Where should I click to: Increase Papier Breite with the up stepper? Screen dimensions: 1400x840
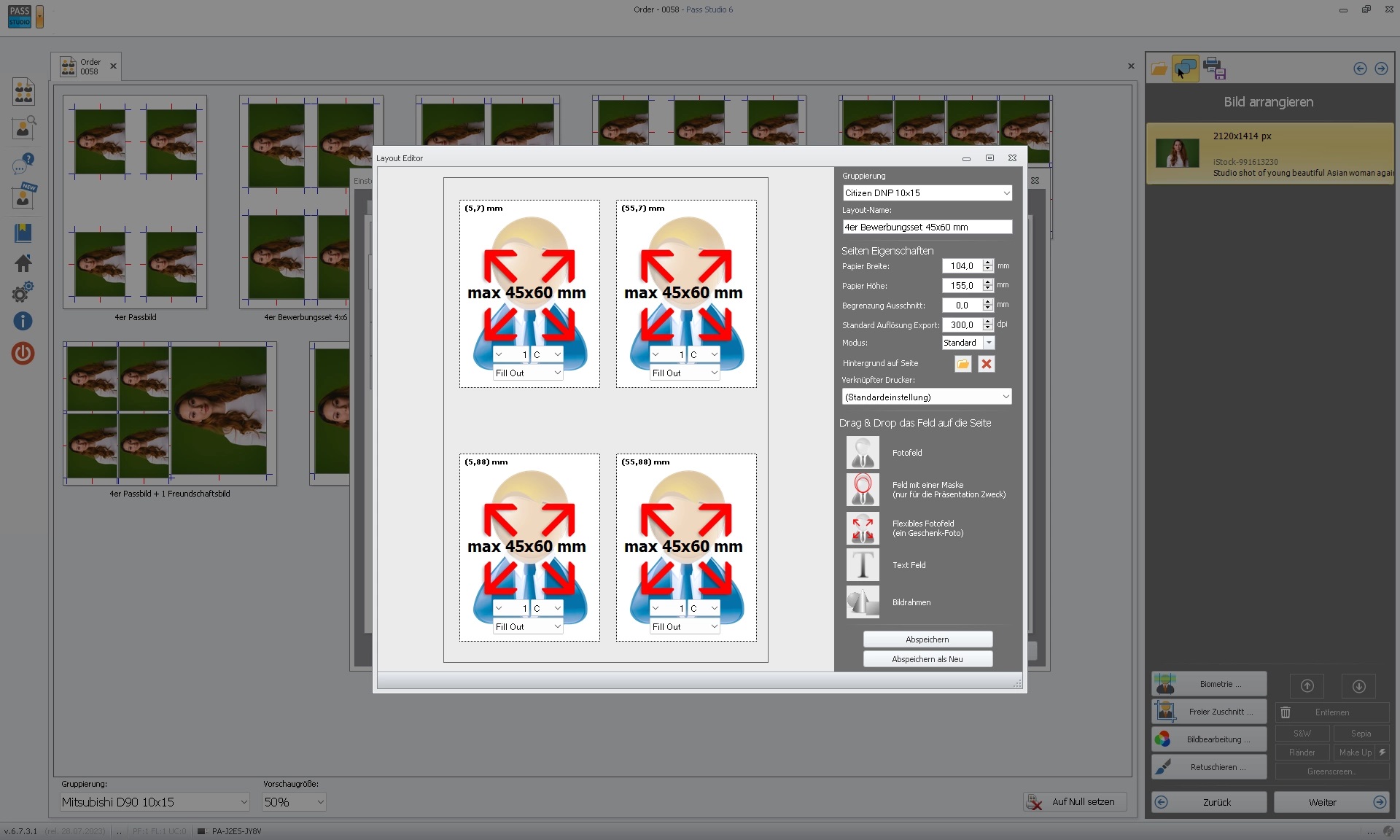click(987, 263)
